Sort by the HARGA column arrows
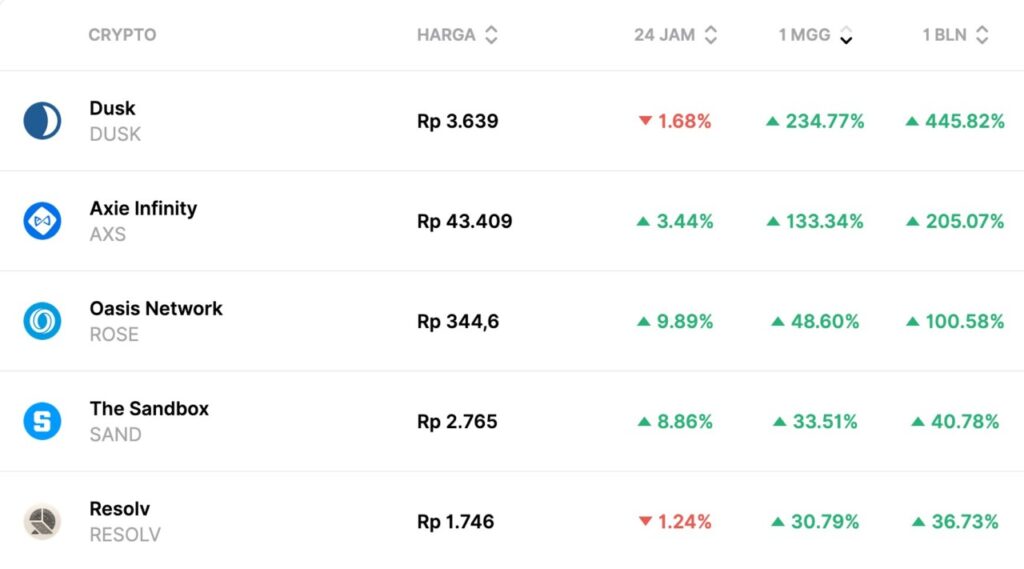Image resolution: width=1024 pixels, height=569 pixels. 491,35
